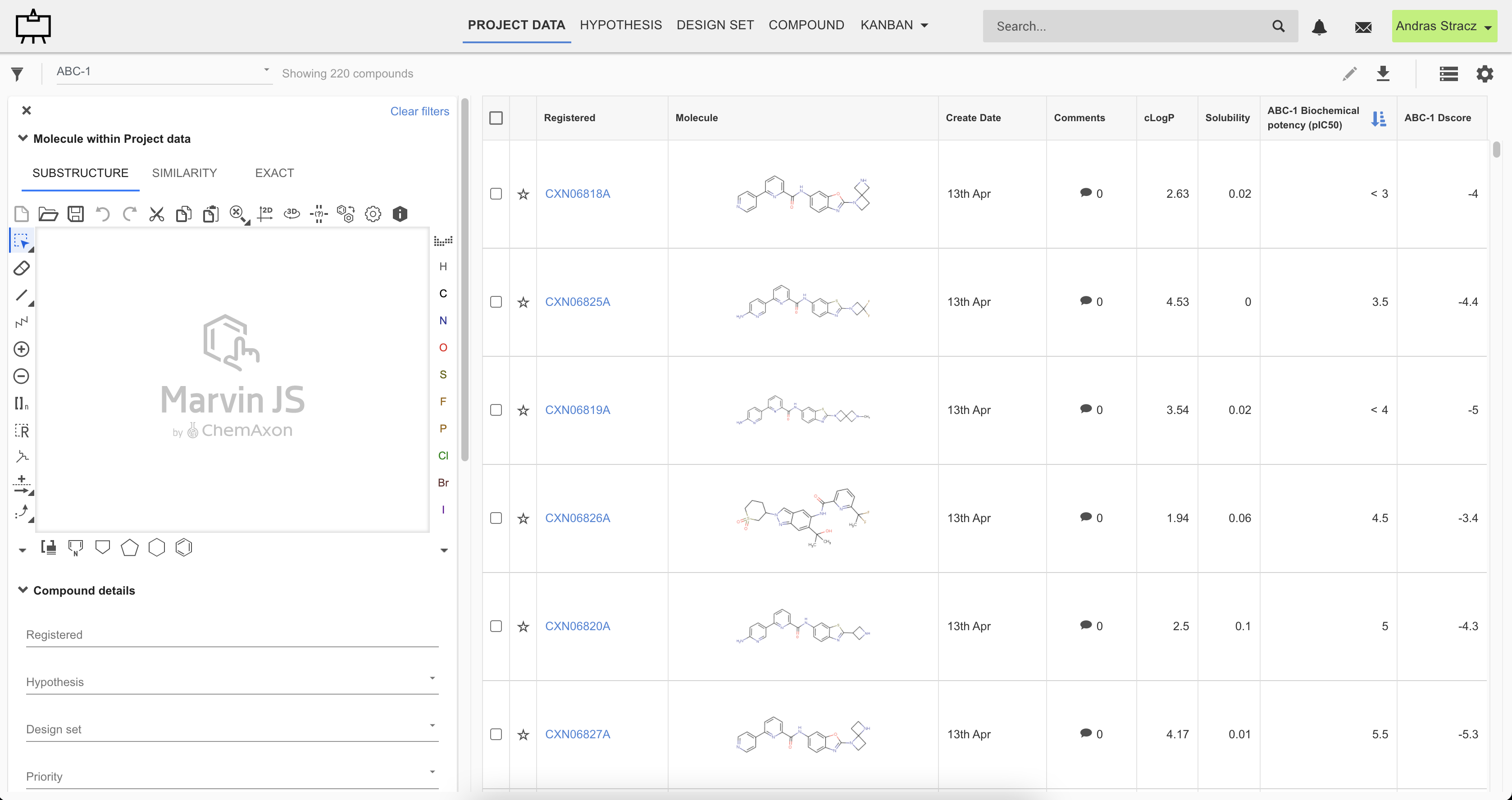Insert a benzene ring template

click(184, 548)
